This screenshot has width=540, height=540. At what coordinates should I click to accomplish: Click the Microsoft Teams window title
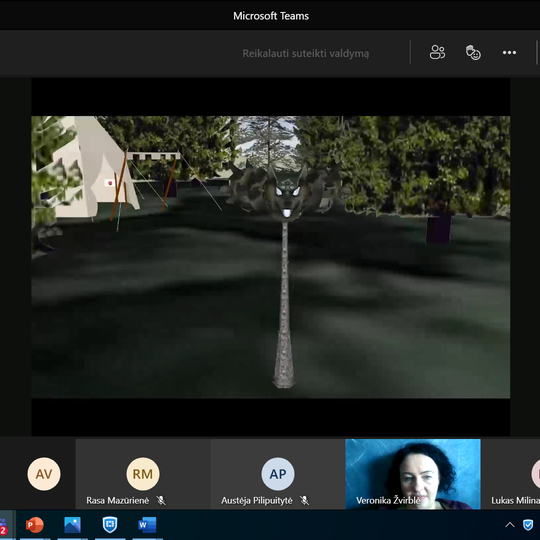(271, 16)
